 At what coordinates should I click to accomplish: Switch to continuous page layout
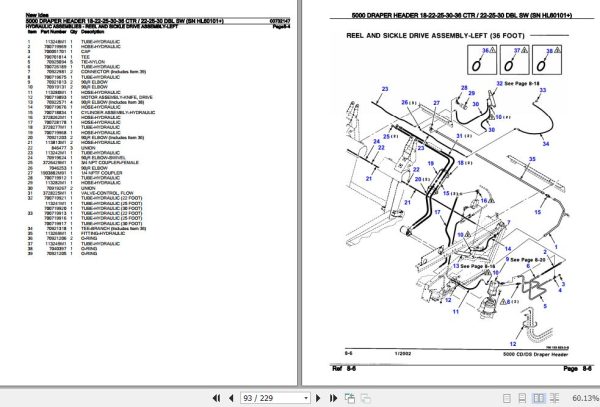(522, 398)
